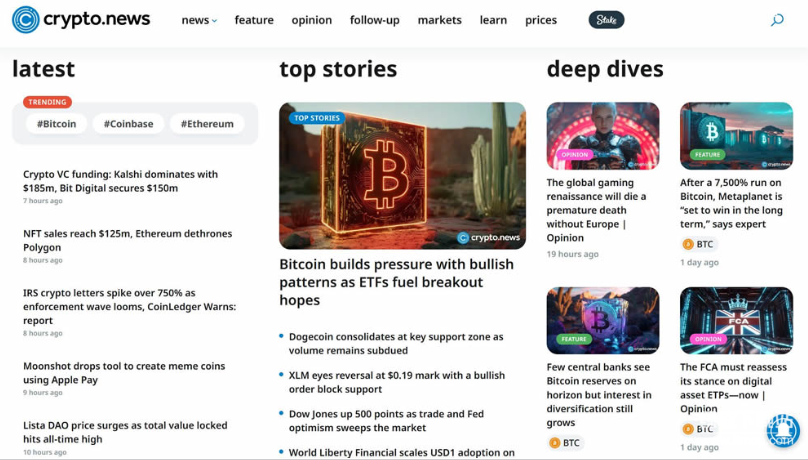Click '10 hours ago' under Lista DAO article
This screenshot has width=808, height=460.
pyautogui.click(x=45, y=452)
